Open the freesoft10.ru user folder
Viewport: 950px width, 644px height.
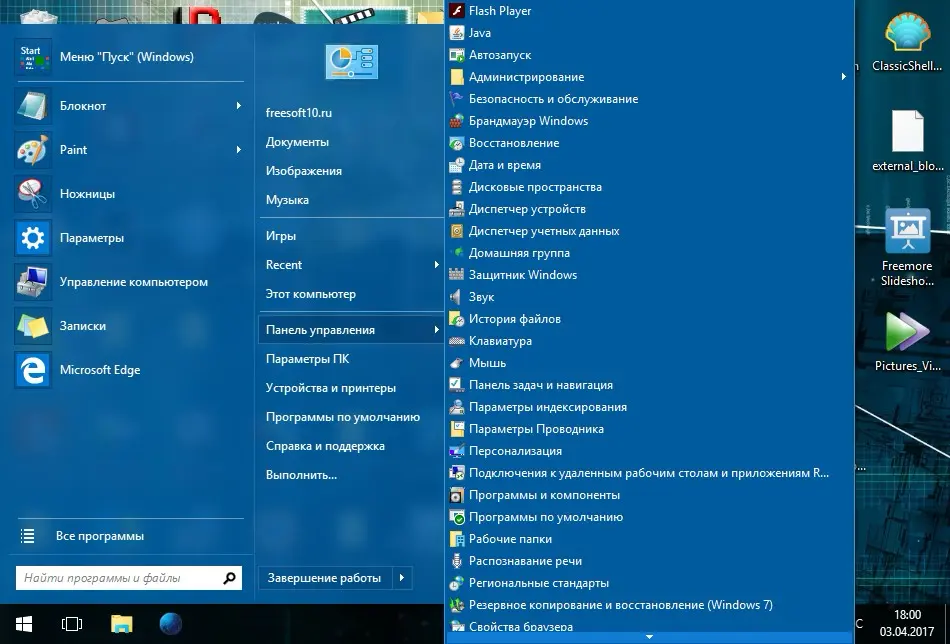[299, 113]
